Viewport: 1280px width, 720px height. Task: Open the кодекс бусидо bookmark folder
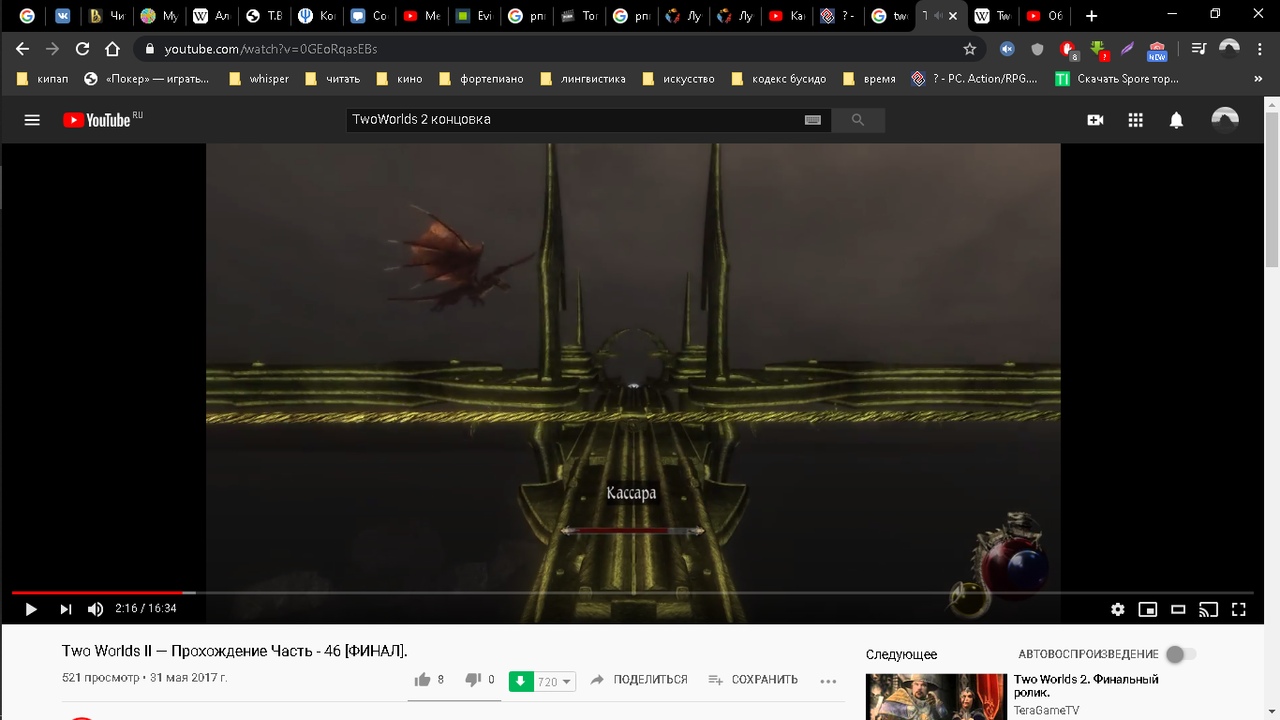[779, 79]
